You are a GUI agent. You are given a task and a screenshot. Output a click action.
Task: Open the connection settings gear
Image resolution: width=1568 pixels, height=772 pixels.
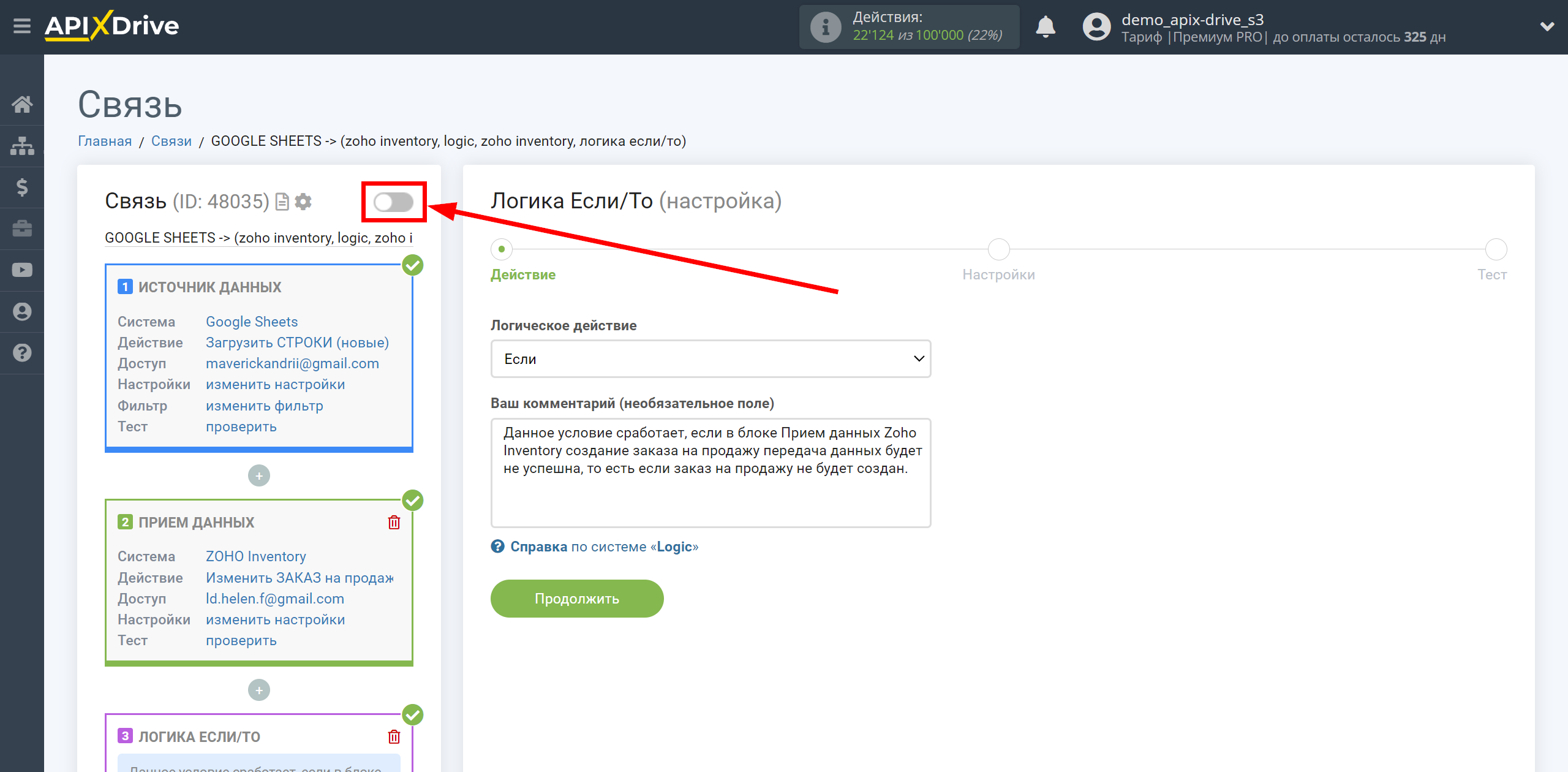pos(303,202)
